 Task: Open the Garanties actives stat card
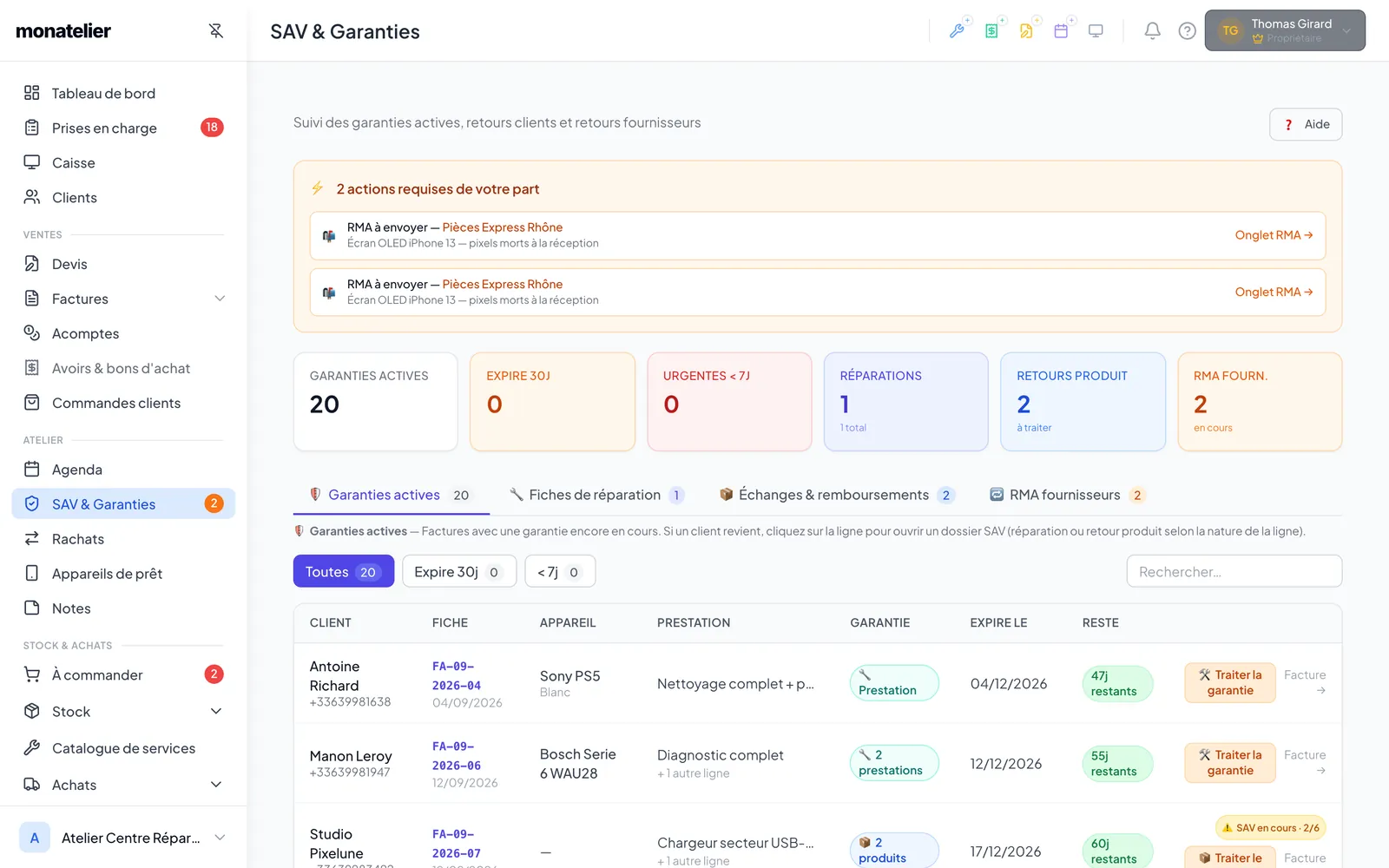click(376, 401)
